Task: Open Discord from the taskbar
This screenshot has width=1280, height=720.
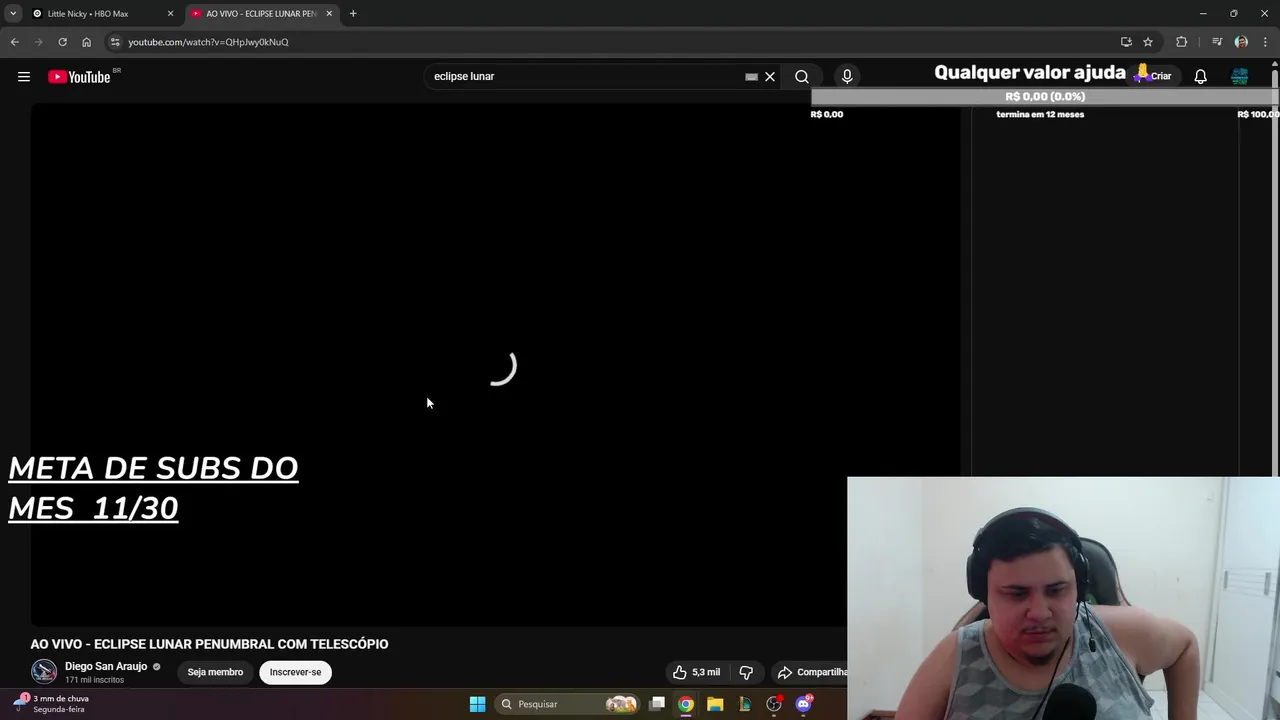Action: point(803,704)
